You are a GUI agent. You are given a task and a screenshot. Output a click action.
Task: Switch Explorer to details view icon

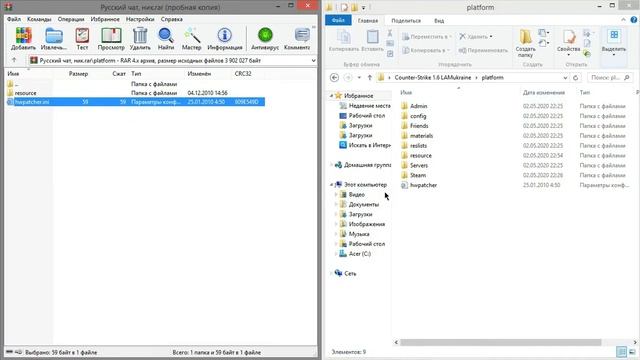[x=621, y=352]
